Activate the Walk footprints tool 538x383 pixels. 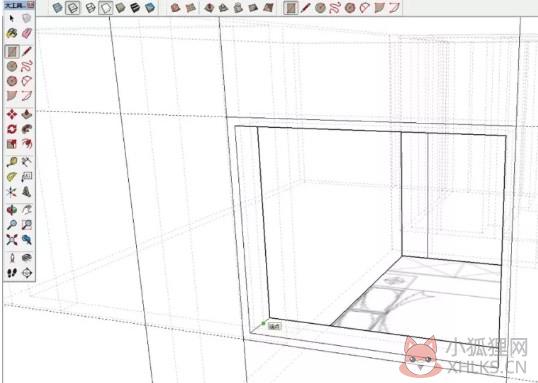(12, 273)
